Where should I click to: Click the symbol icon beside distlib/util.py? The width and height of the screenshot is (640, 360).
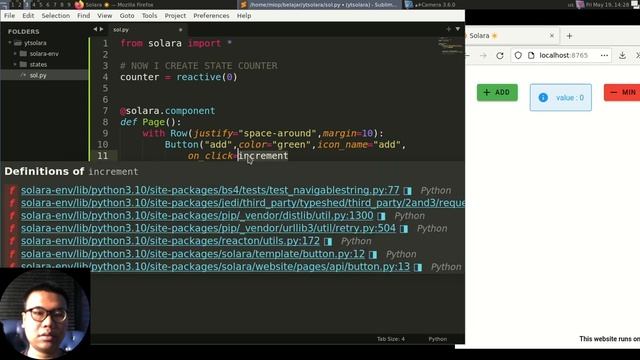[12, 216]
